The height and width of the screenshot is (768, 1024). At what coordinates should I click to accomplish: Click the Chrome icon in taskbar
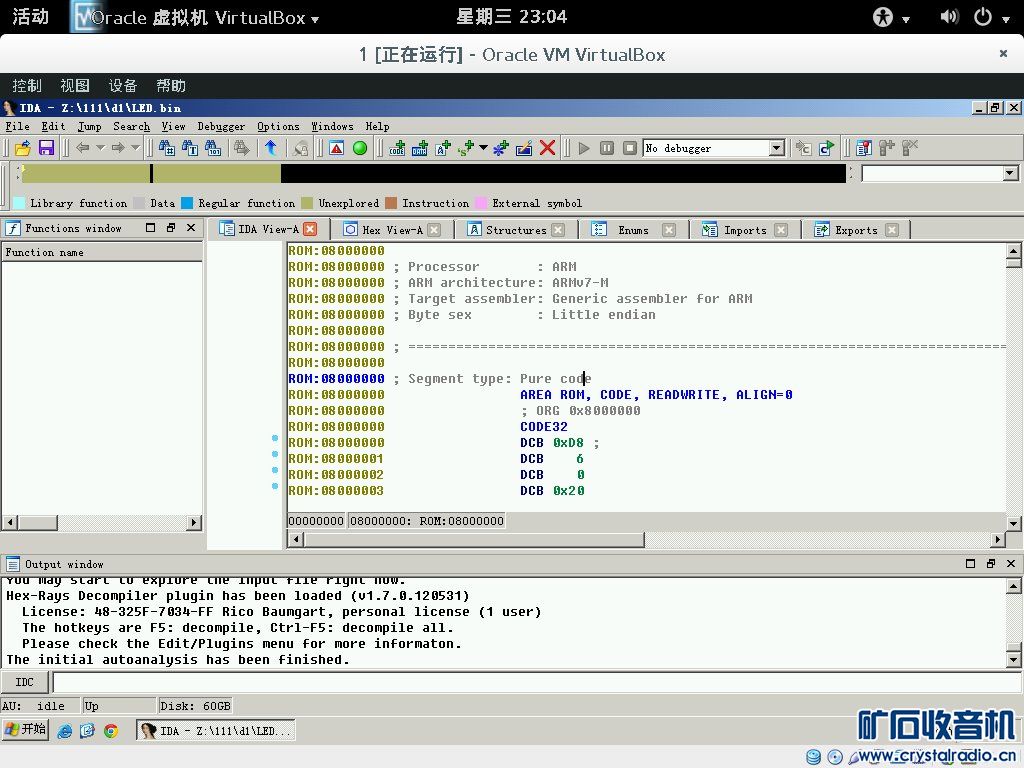tap(111, 731)
